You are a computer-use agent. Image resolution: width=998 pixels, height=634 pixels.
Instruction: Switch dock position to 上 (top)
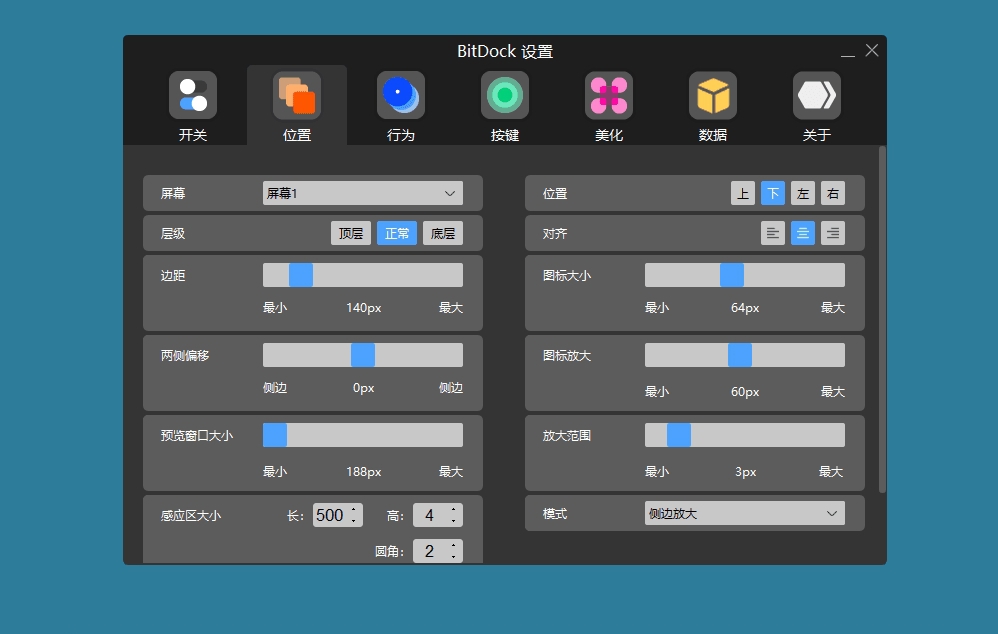click(742, 193)
